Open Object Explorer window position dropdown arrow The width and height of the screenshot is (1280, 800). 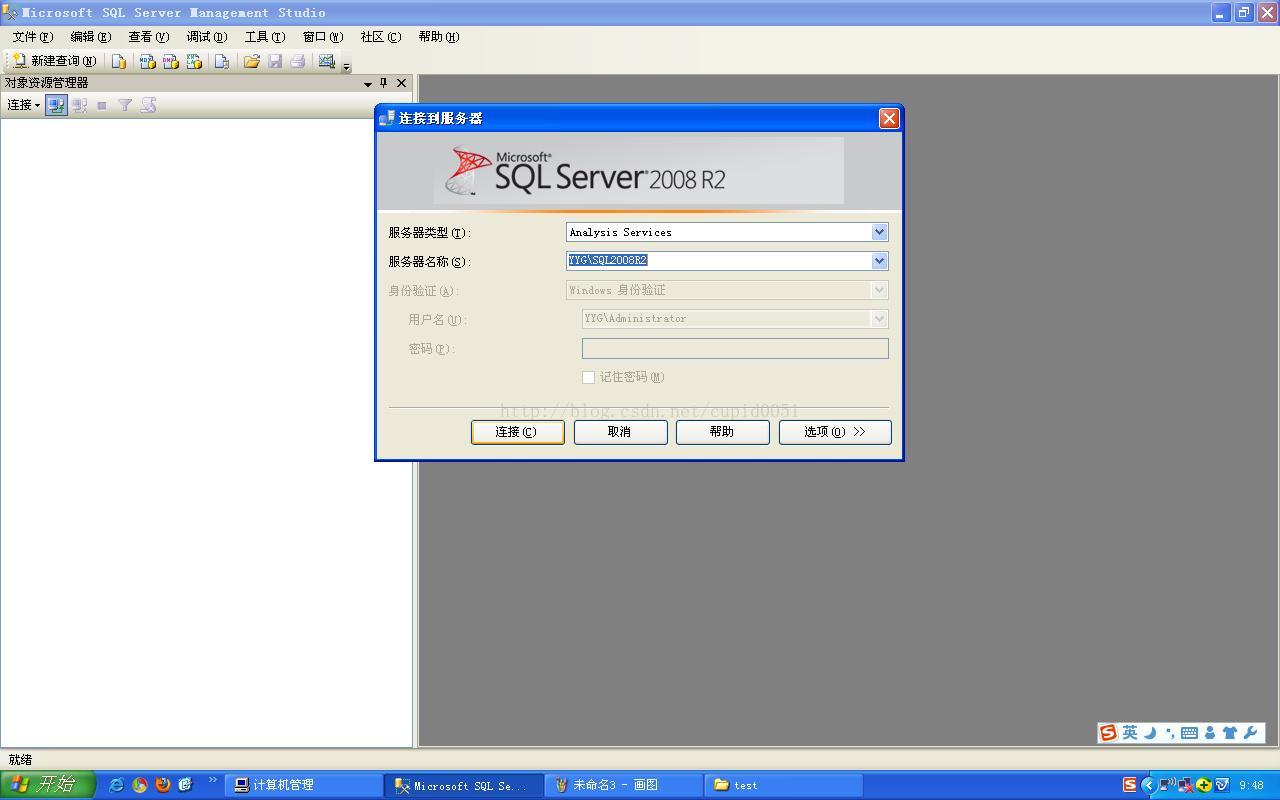(x=368, y=84)
